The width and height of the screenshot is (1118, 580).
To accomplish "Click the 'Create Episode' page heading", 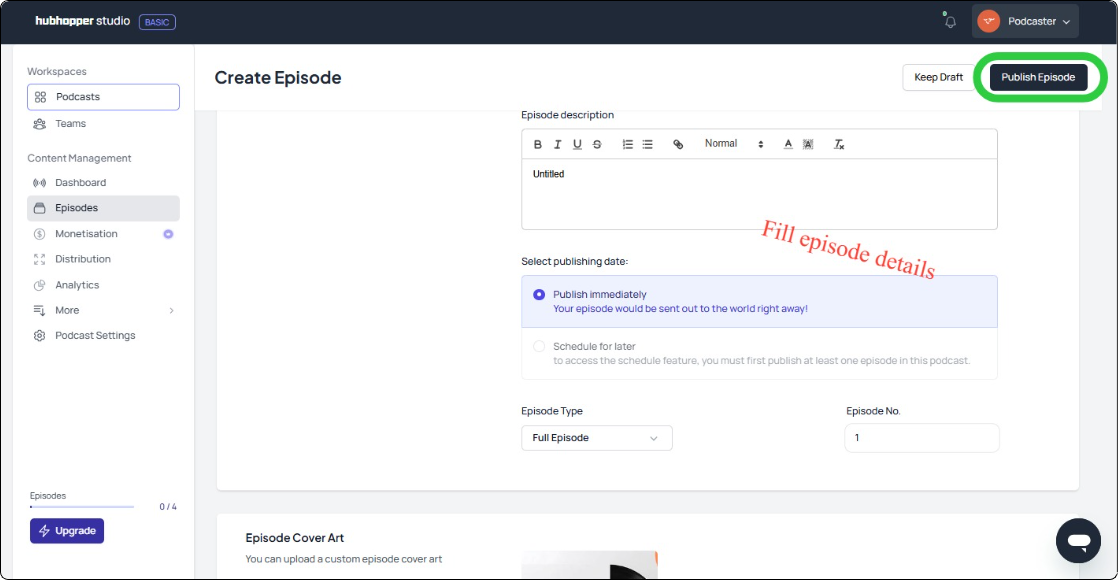I will click(x=278, y=77).
